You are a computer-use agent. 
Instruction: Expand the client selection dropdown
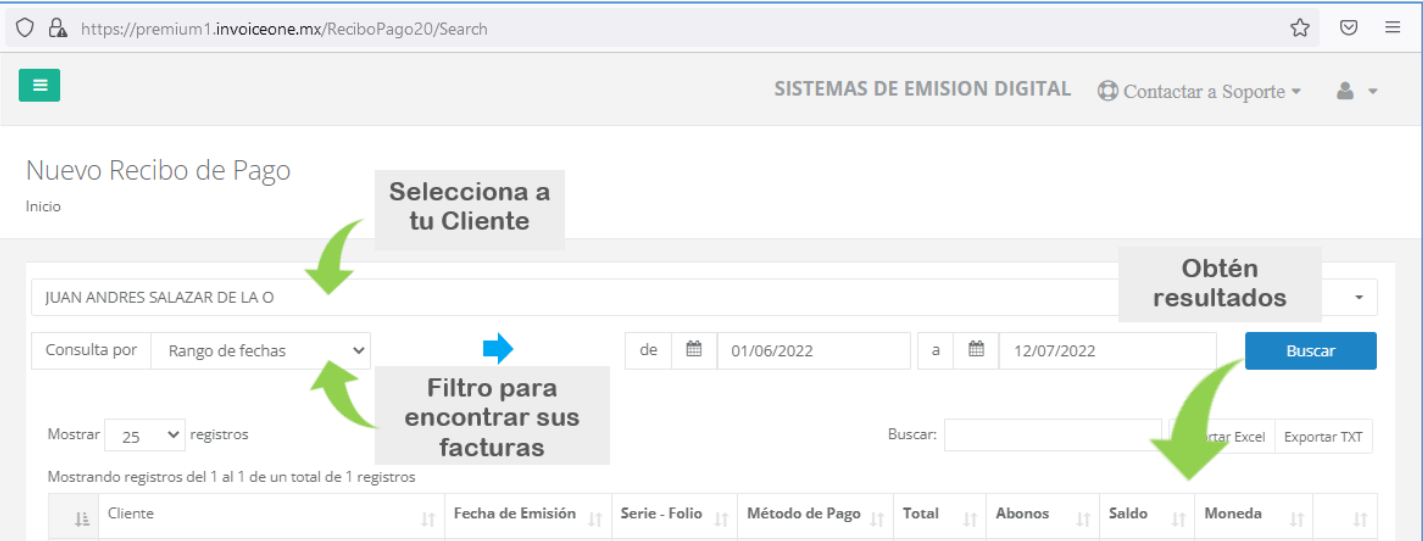1359,298
